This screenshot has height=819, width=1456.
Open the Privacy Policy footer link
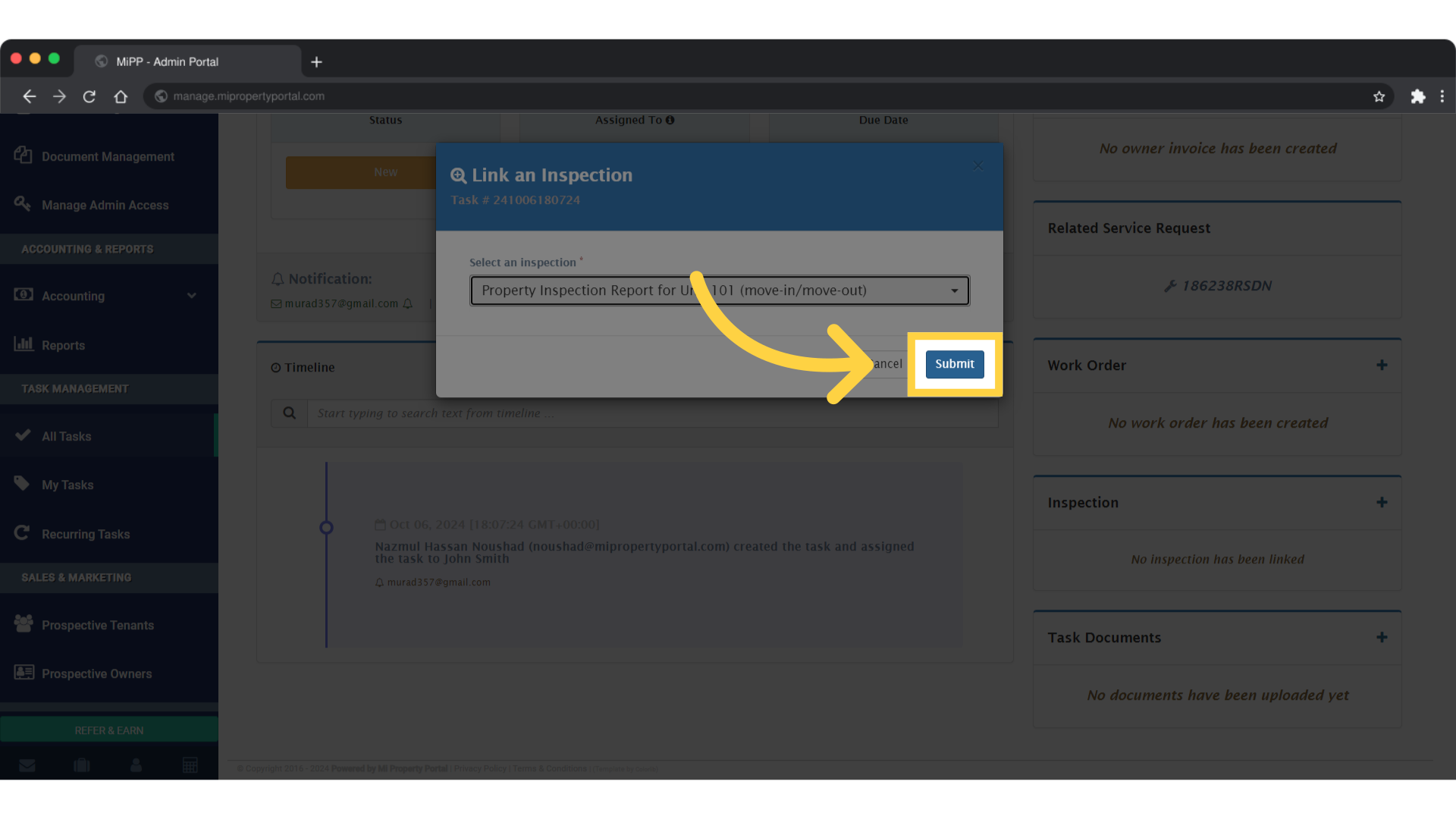pyautogui.click(x=480, y=769)
